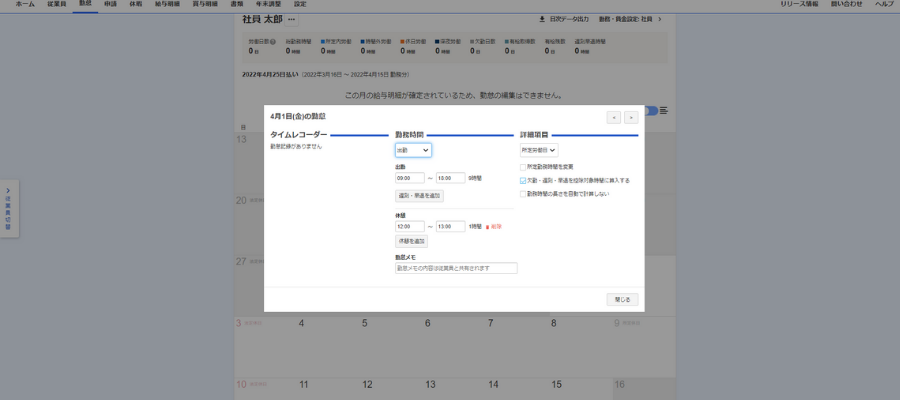
Task: Open the 従業員 menu tab
Action: (x=57, y=5)
